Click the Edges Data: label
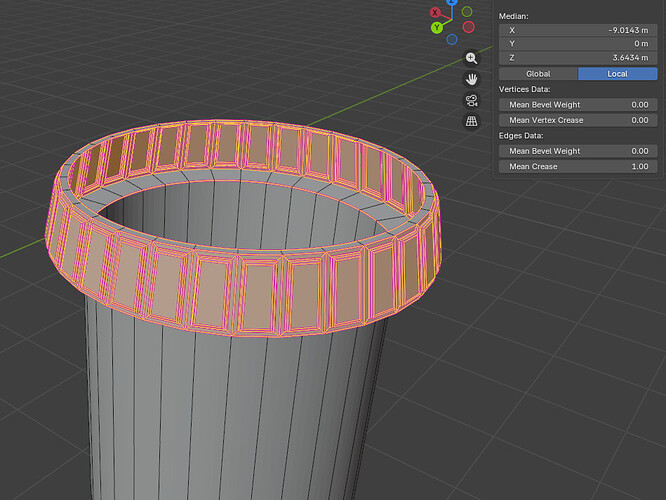This screenshot has width=666, height=500. 521,136
